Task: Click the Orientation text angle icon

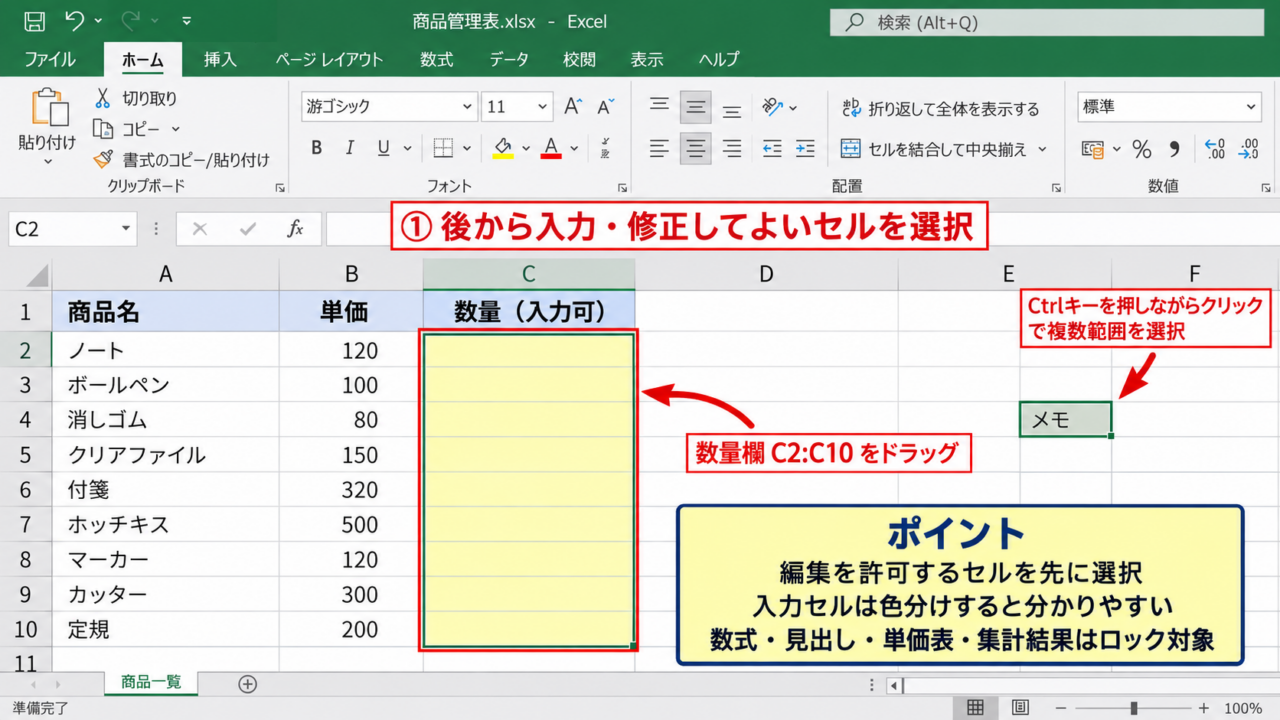Action: pos(772,107)
